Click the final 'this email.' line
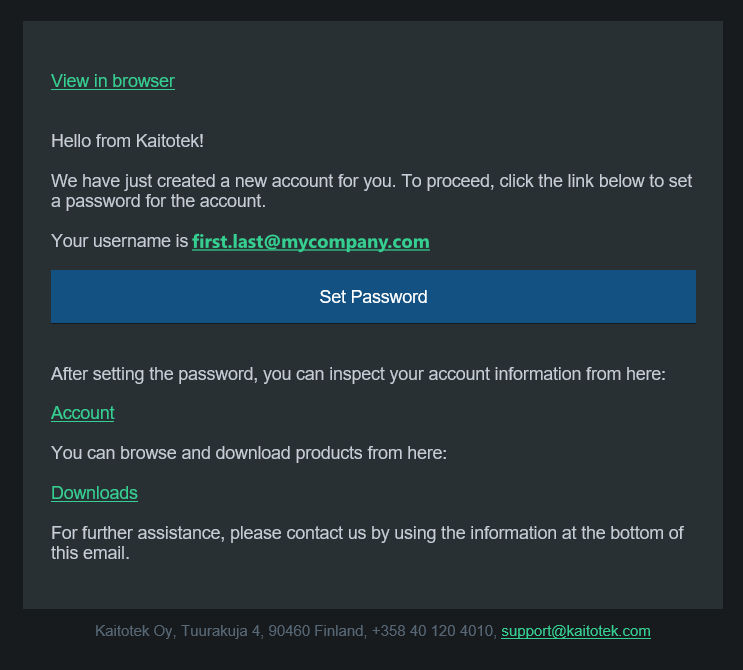 [90, 553]
